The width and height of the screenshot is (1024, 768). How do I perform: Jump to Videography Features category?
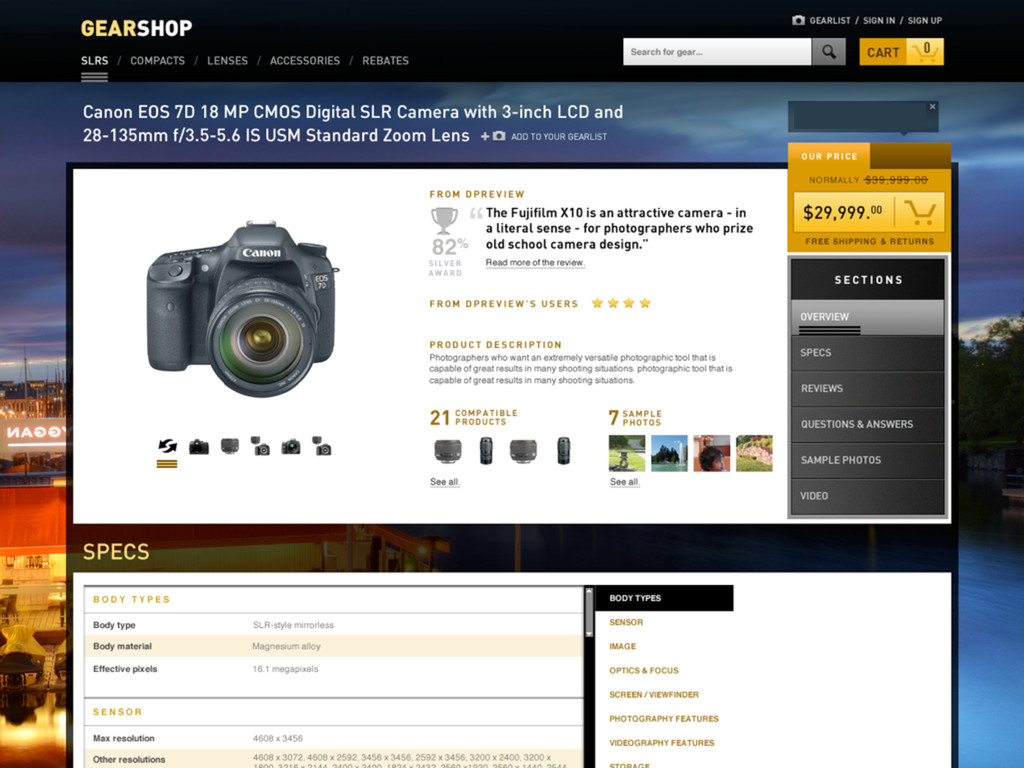662,743
